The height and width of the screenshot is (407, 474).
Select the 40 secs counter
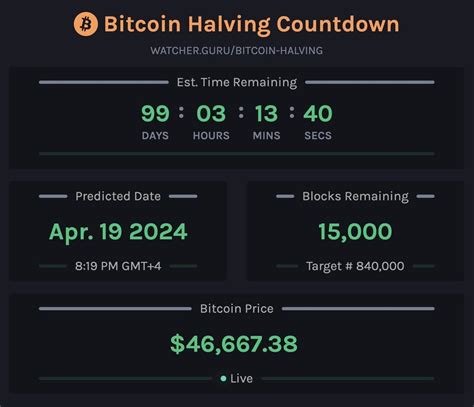(x=318, y=114)
